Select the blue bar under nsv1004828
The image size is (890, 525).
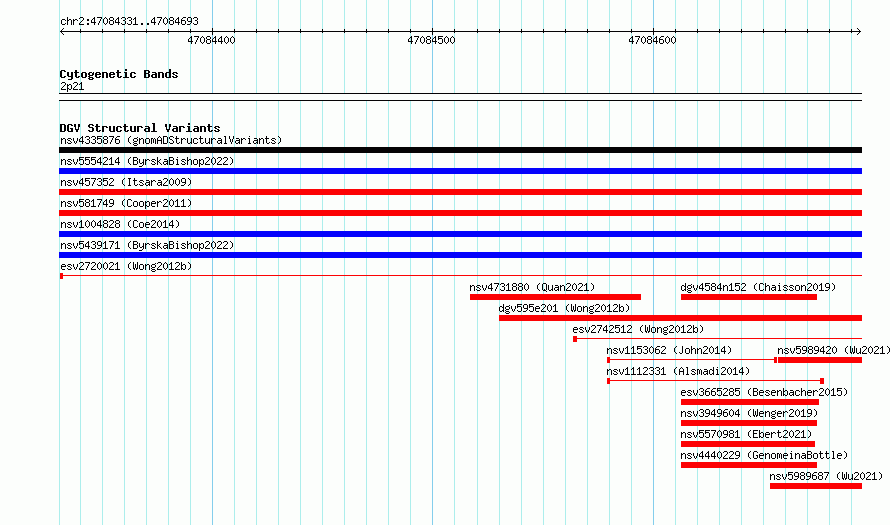click(460, 234)
